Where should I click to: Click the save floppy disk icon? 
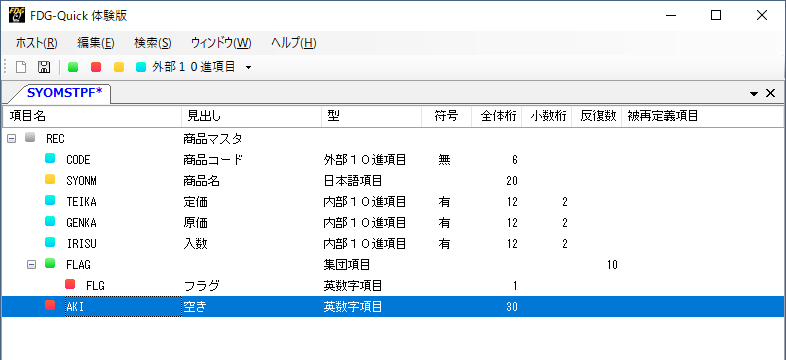pyautogui.click(x=44, y=67)
